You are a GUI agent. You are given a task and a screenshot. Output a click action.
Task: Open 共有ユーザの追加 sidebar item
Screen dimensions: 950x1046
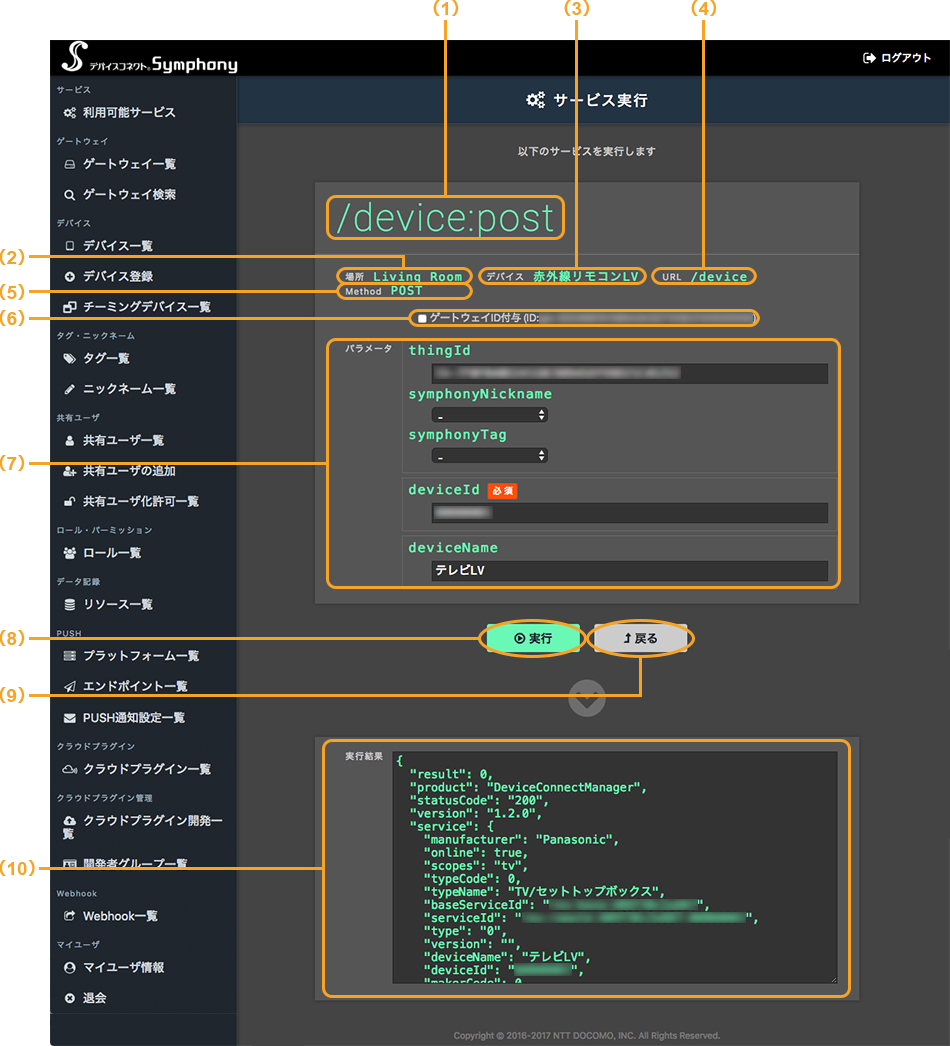click(129, 471)
